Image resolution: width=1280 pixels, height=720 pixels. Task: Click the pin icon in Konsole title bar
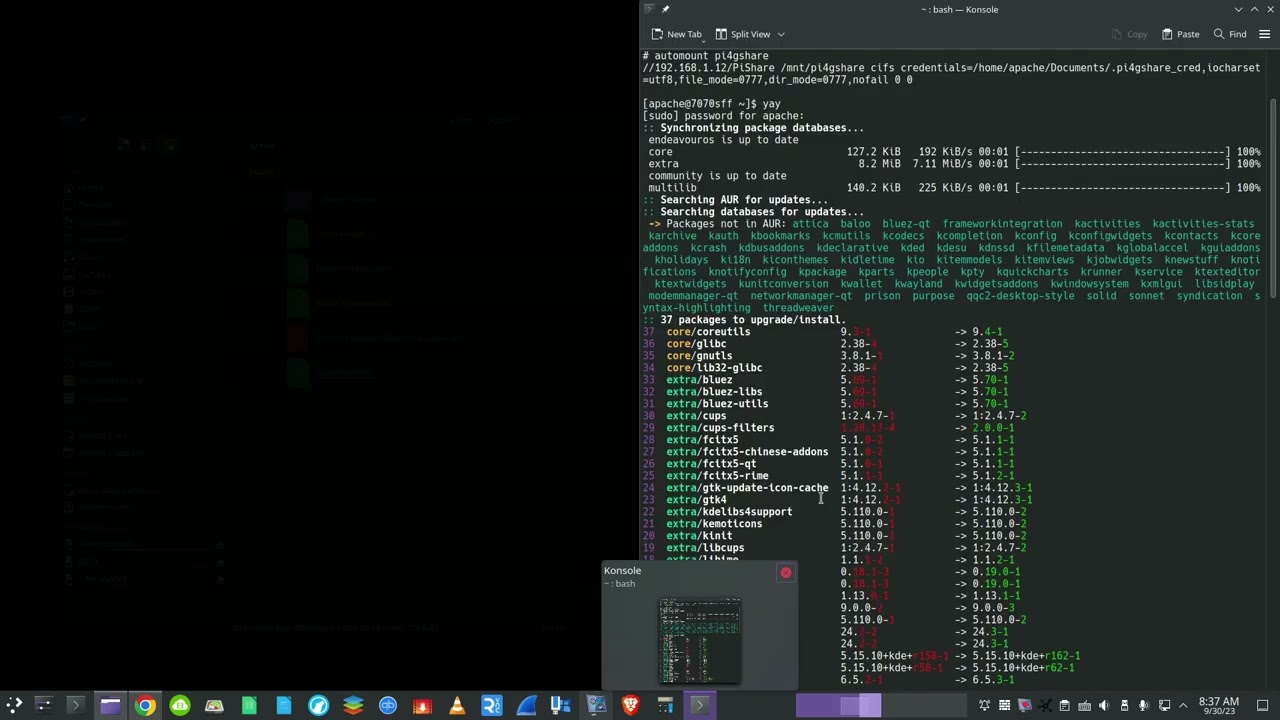pyautogui.click(x=666, y=9)
